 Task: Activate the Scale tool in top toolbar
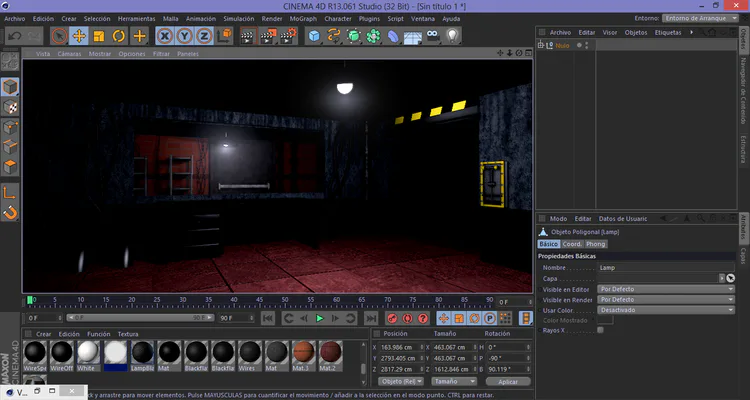coord(99,36)
